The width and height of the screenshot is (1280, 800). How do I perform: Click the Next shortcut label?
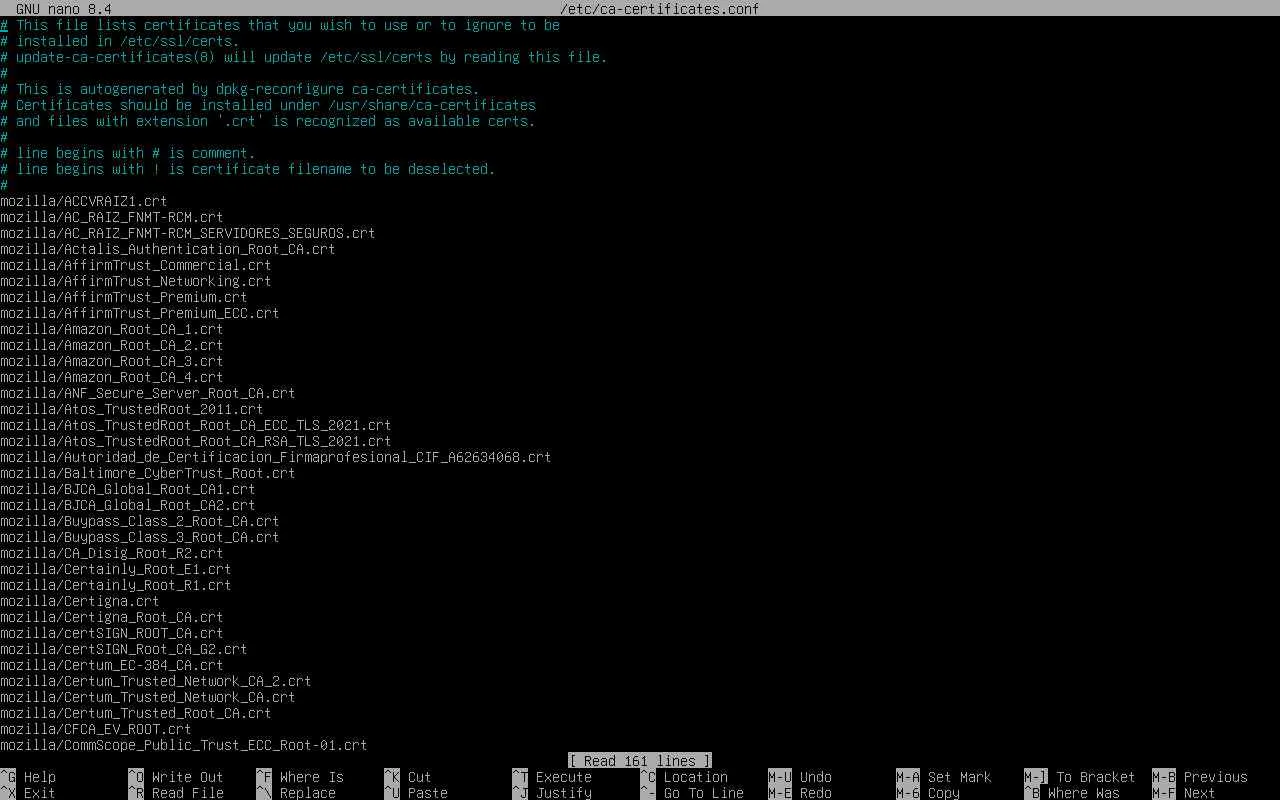coord(1199,793)
